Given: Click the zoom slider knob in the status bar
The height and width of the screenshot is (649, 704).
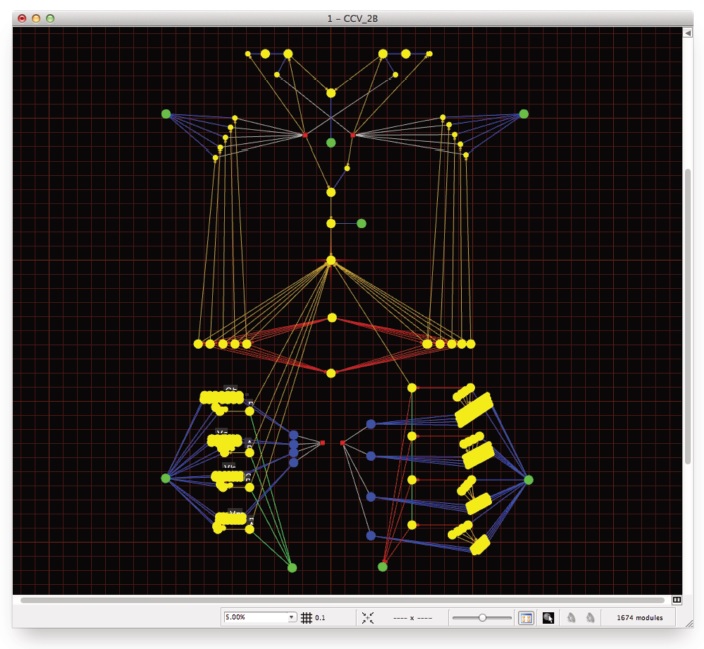Looking at the screenshot, I should 482,618.
